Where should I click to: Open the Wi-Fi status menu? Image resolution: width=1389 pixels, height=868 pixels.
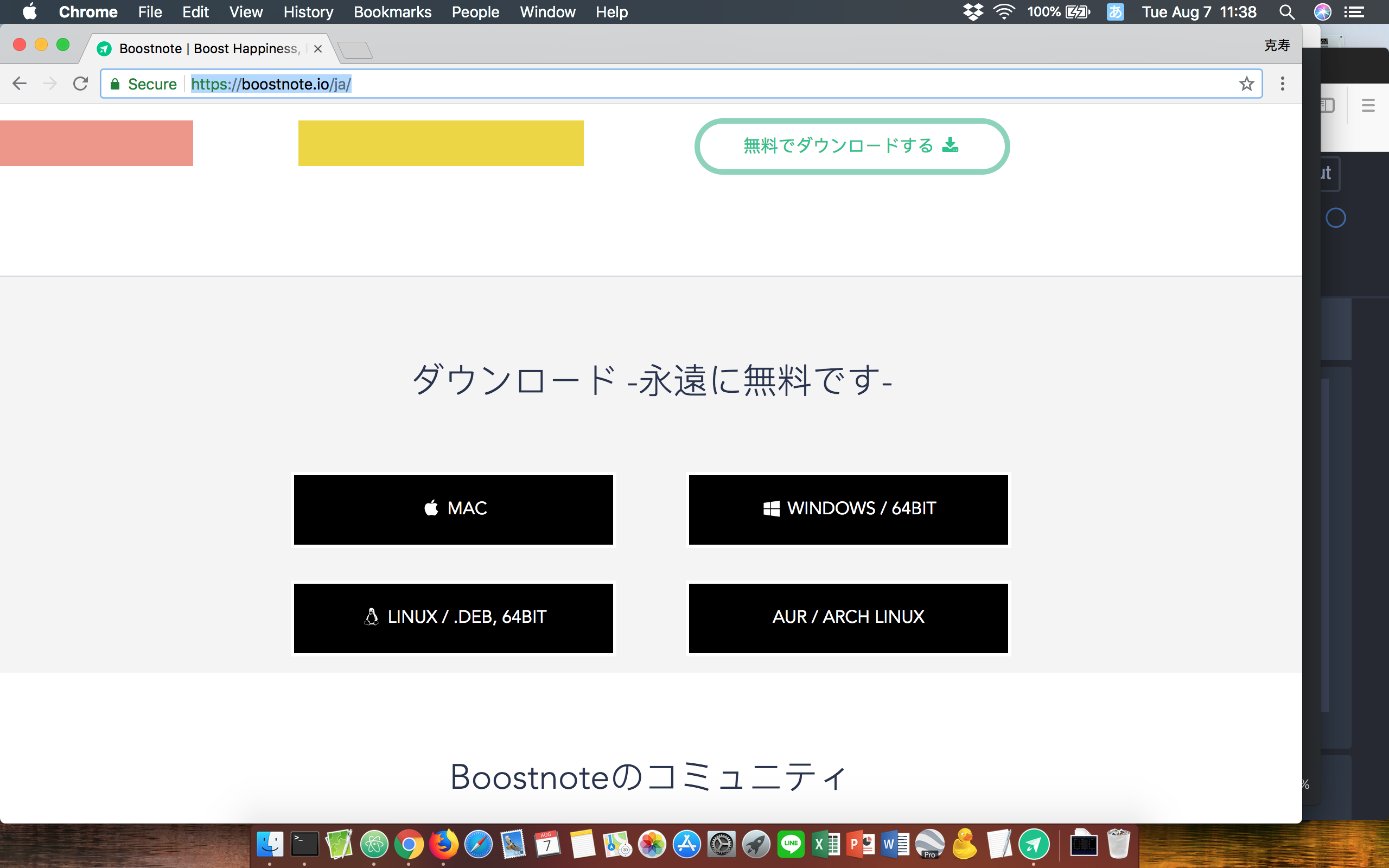[1004, 11]
